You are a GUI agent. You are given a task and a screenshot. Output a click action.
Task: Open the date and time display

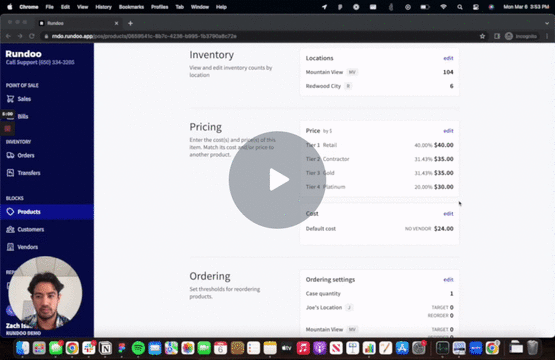[x=526, y=7]
